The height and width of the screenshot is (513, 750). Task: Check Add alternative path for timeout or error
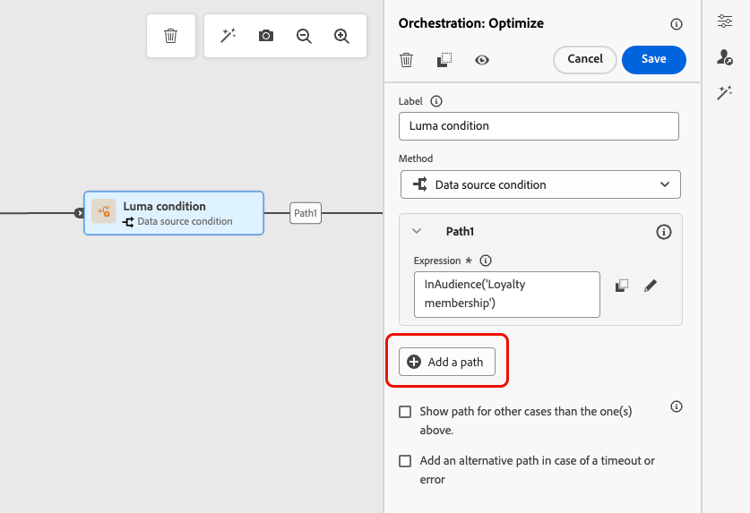click(x=405, y=462)
